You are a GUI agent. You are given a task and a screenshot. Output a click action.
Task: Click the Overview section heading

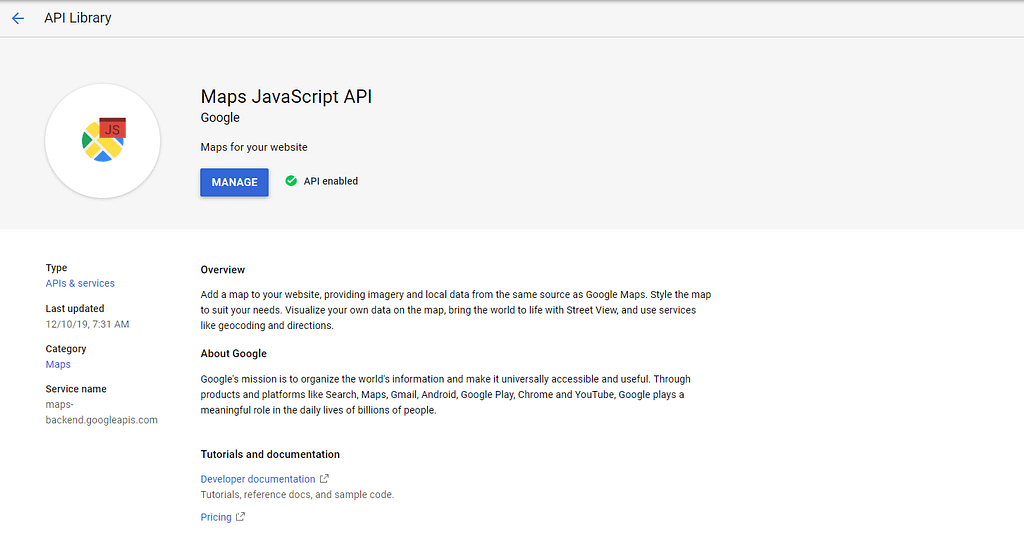pos(222,270)
